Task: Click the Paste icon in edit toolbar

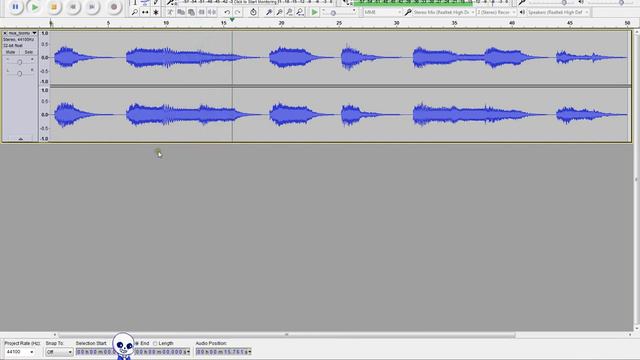Action: [x=191, y=12]
